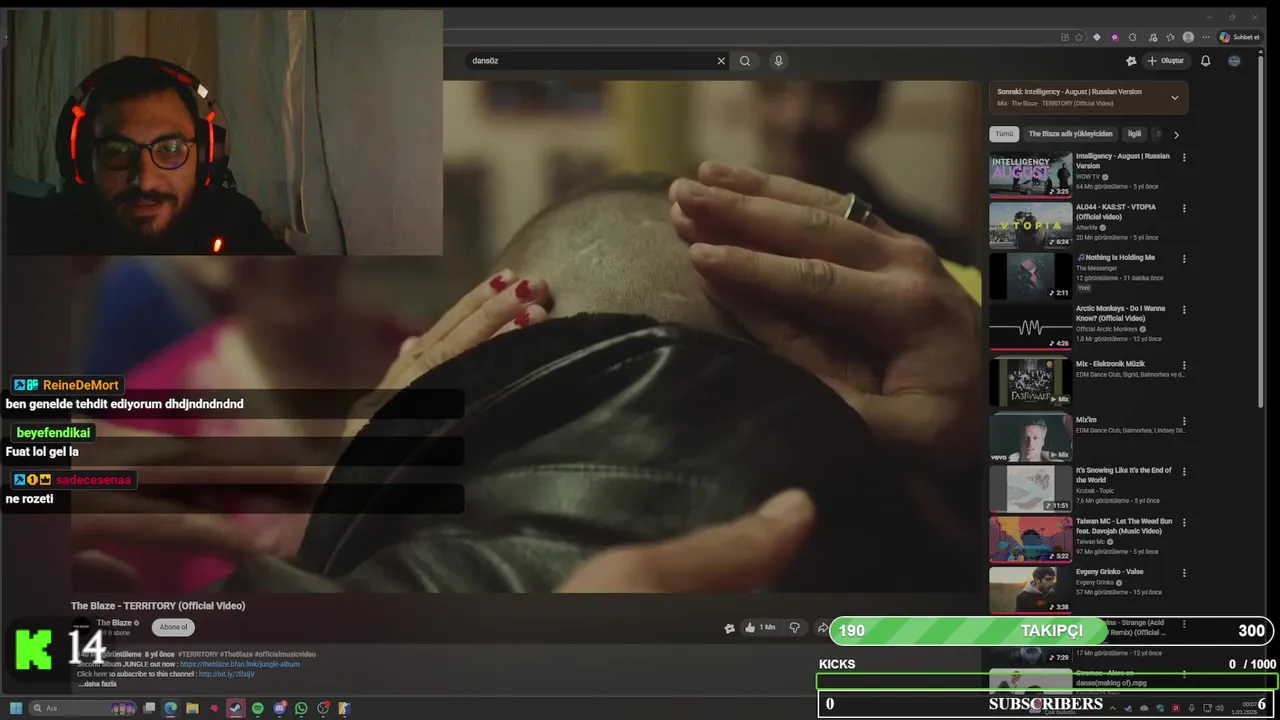Viewport: 1280px width, 720px height.
Task: Open options menu for VTOPIA video
Action: (x=1184, y=208)
